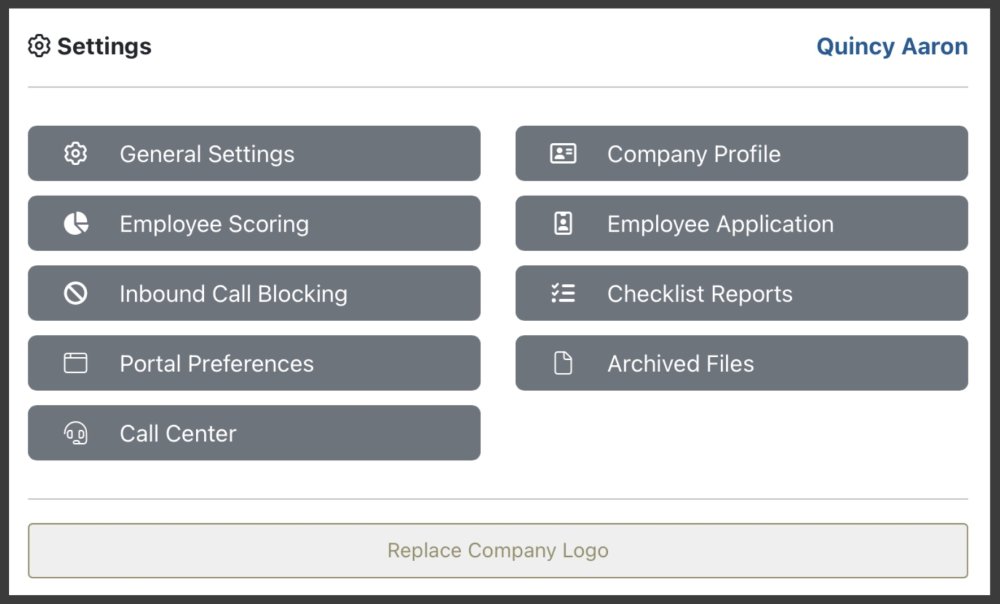
Task: Click the gear icon on General Settings
Action: 76,154
